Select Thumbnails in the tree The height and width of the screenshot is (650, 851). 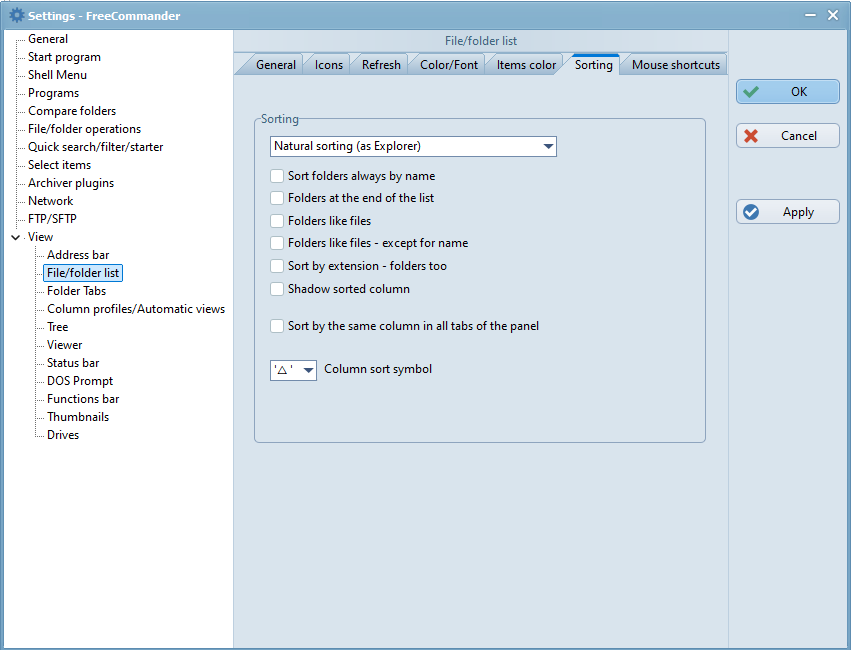(x=78, y=417)
